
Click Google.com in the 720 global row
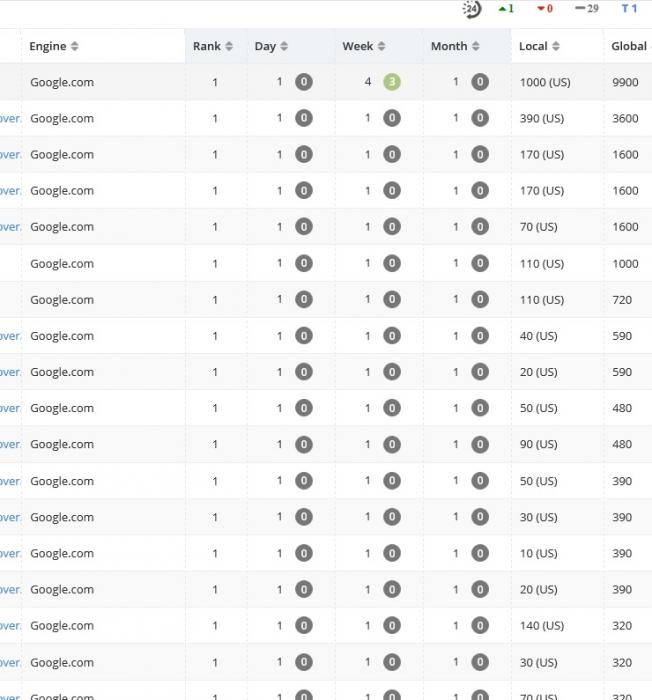[x=62, y=300]
